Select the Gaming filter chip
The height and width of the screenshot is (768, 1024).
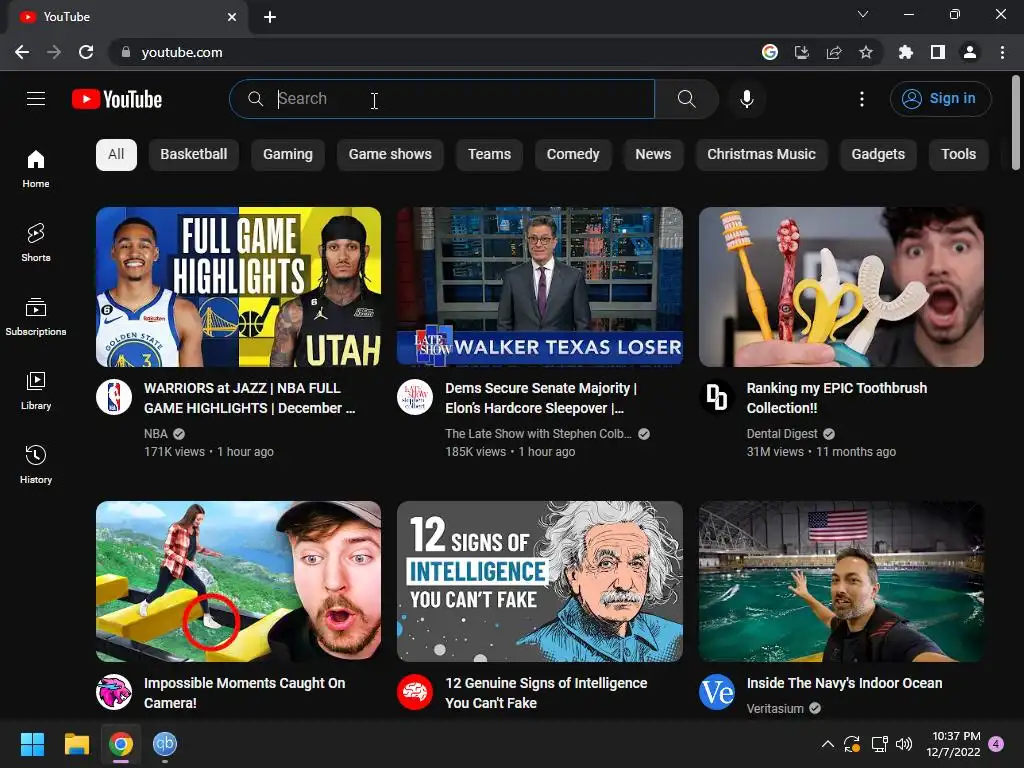288,155
